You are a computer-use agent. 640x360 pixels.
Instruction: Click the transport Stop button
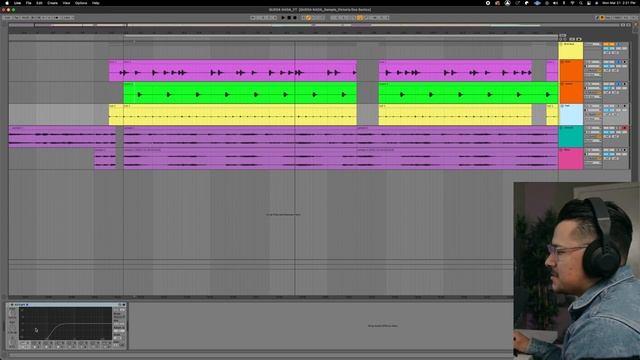click(289, 18)
